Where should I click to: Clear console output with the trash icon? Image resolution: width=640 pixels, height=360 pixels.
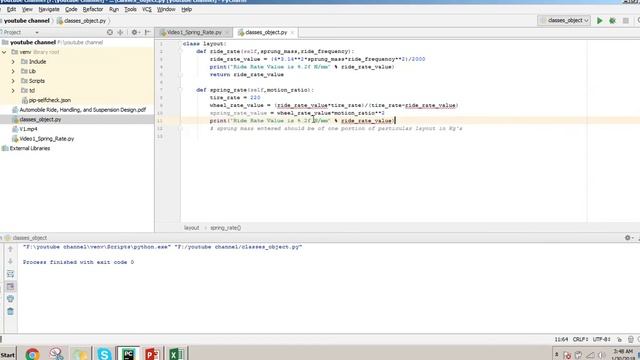click(11, 311)
